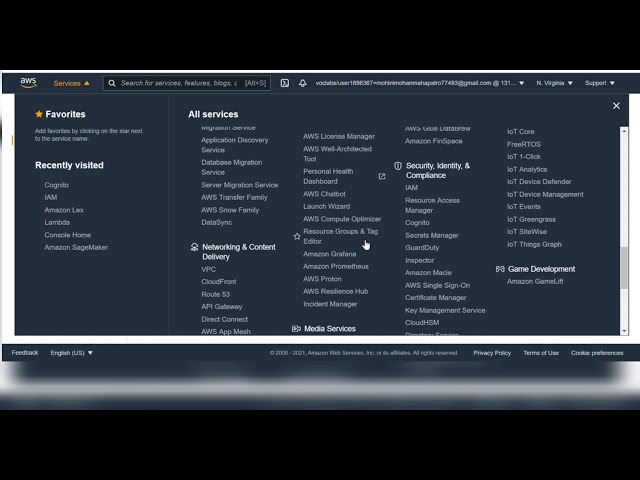Open Secrets Manager service
Image resolution: width=640 pixels, height=480 pixels.
pos(431,236)
